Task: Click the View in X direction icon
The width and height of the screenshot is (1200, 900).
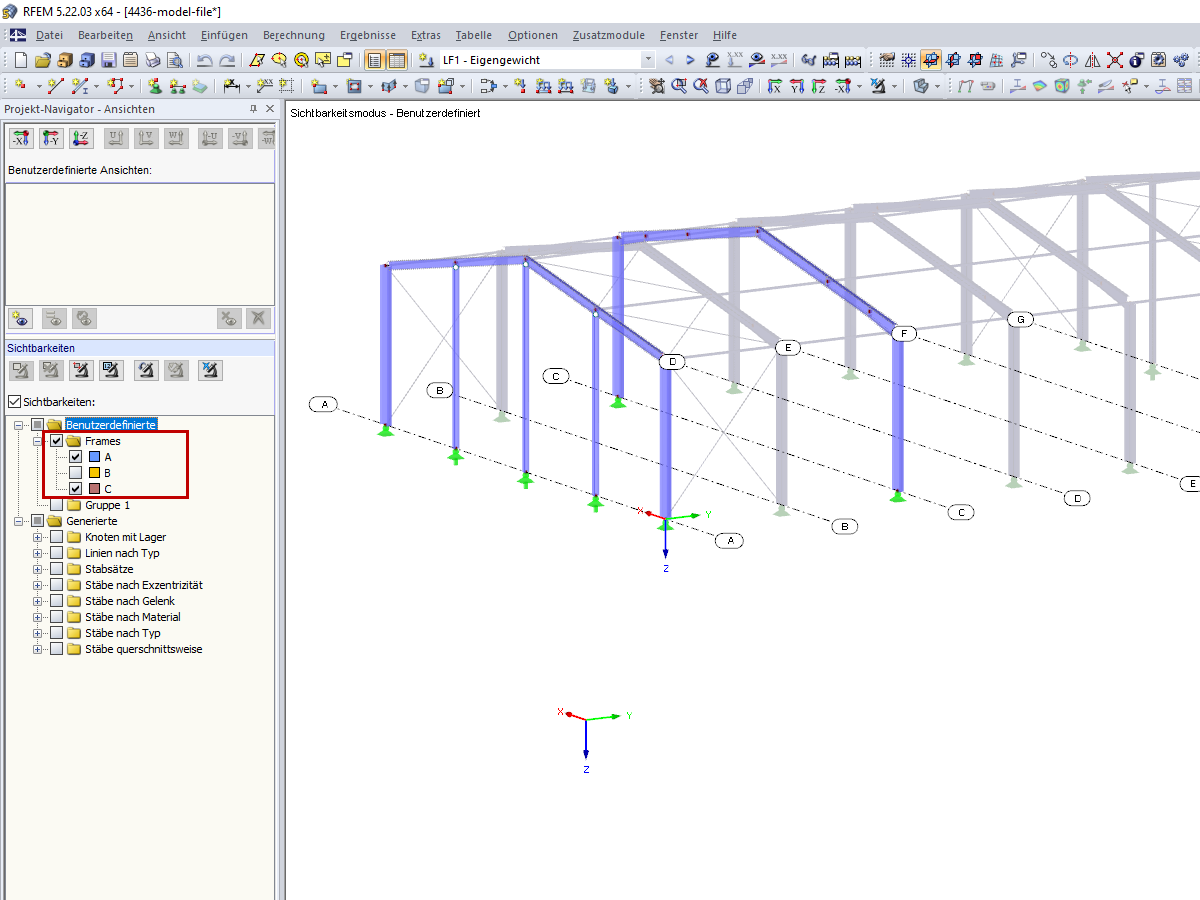Action: click(x=773, y=86)
